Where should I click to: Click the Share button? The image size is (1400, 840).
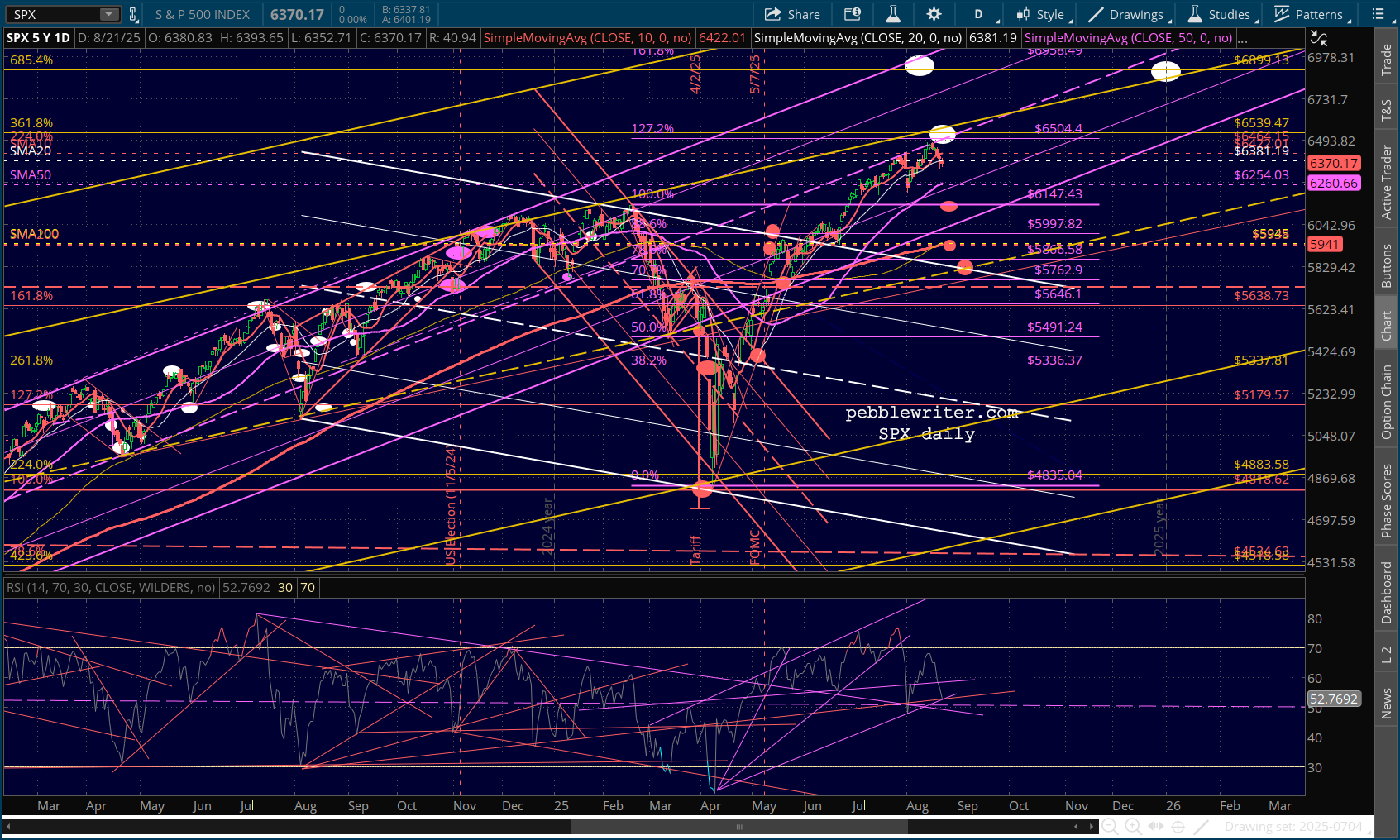click(792, 14)
